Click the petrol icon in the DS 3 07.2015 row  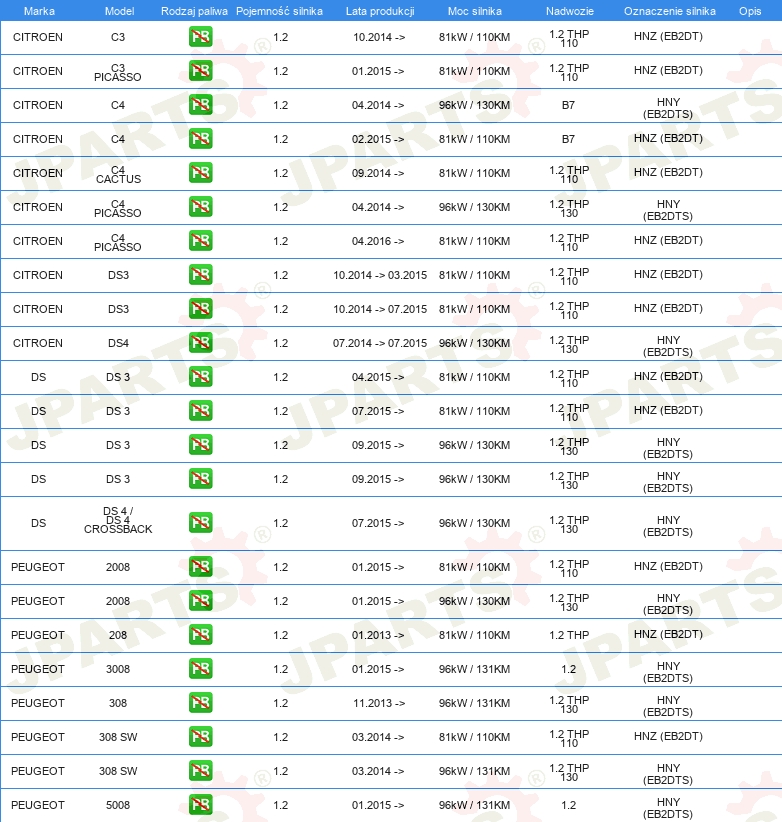click(x=201, y=411)
